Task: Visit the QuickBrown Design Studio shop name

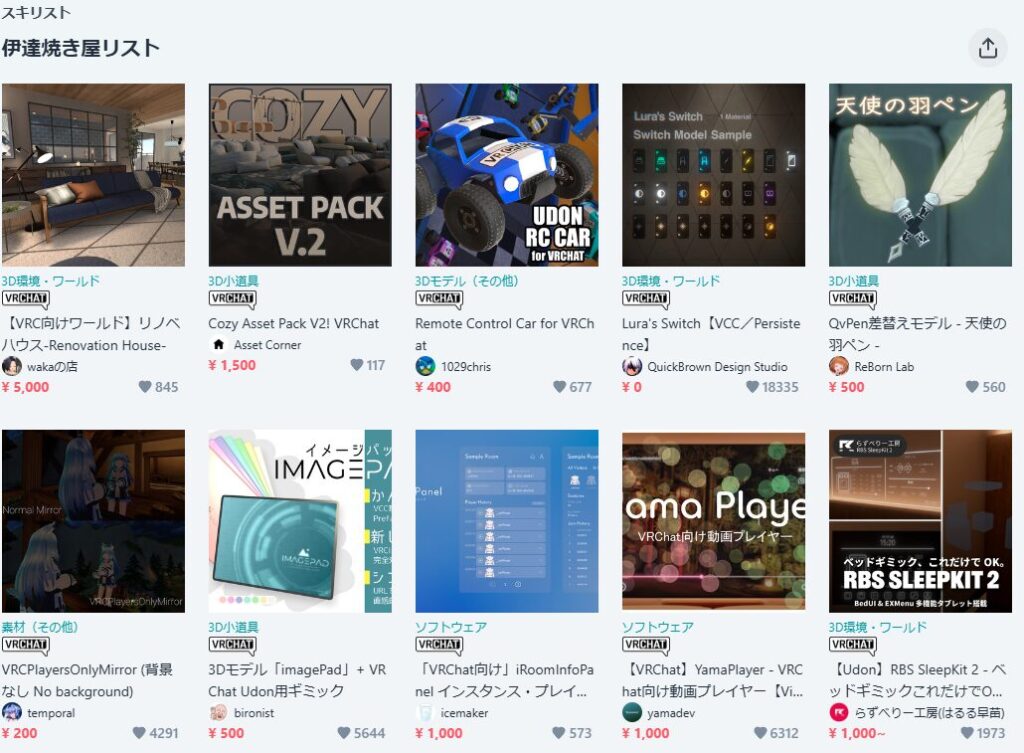Action: [717, 366]
